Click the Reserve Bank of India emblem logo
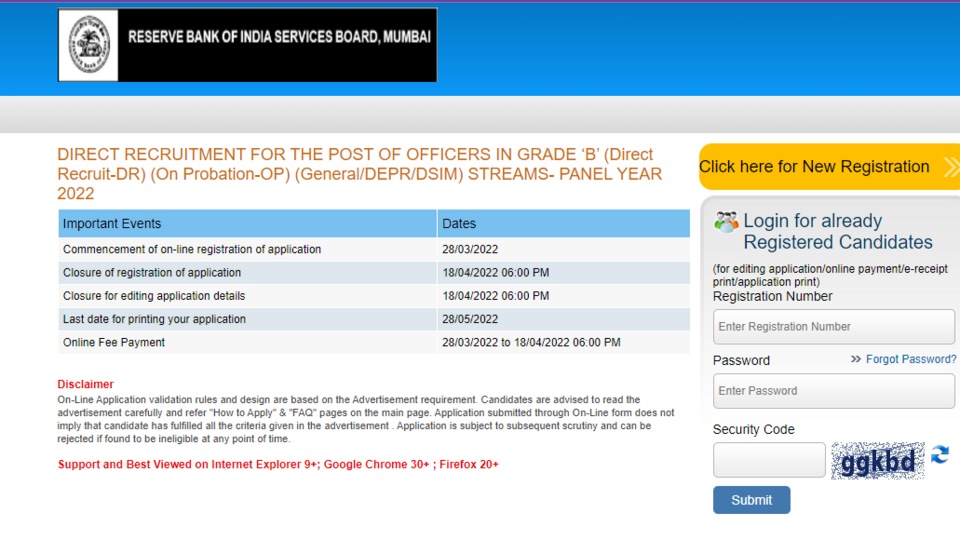Viewport: 960px width, 540px height. coord(89,45)
